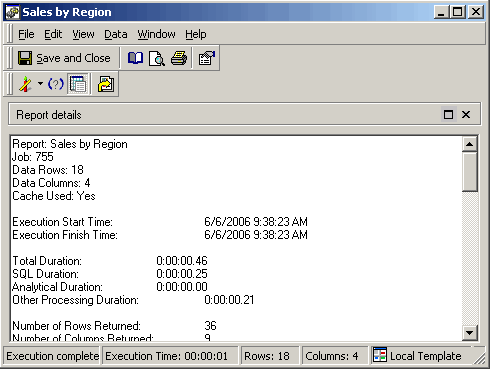Open the Data menu
This screenshot has height=369, width=490.
tap(116, 34)
